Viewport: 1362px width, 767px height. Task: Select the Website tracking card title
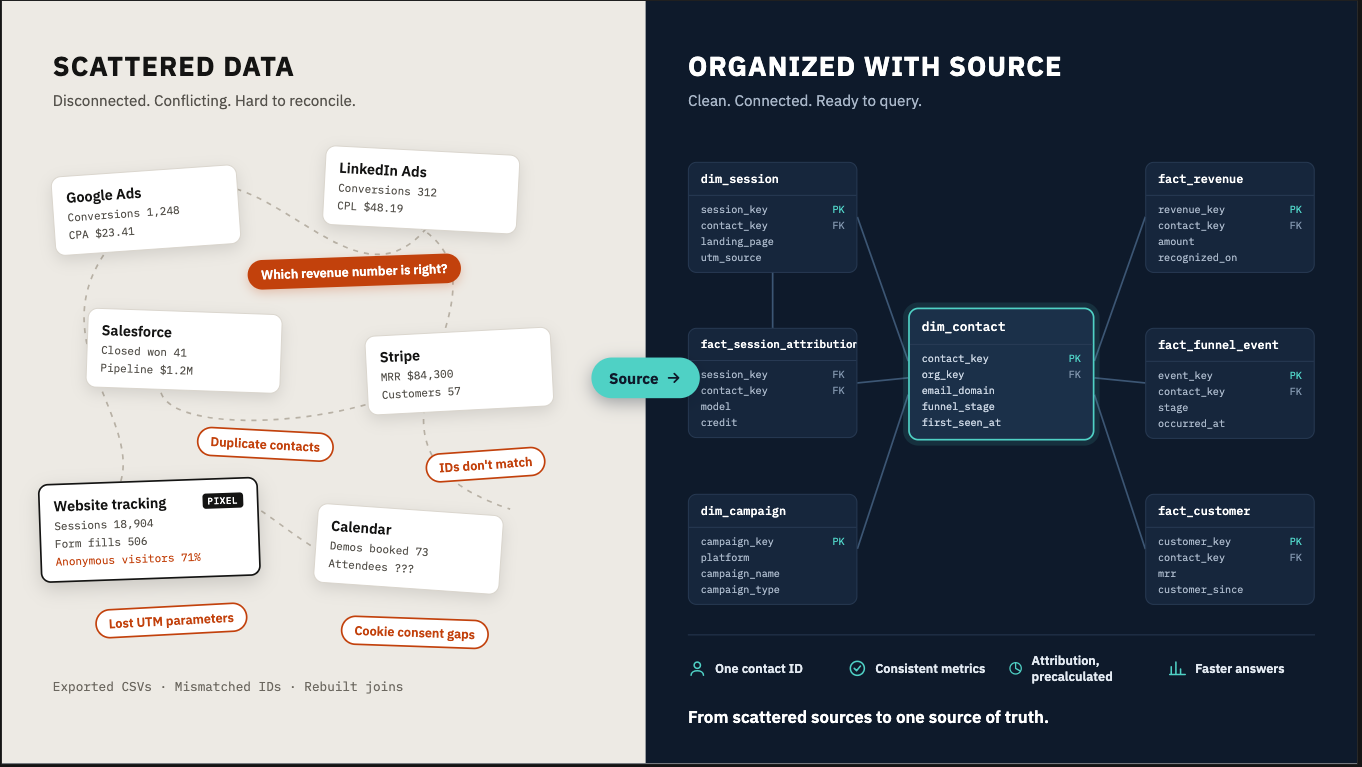click(x=110, y=505)
